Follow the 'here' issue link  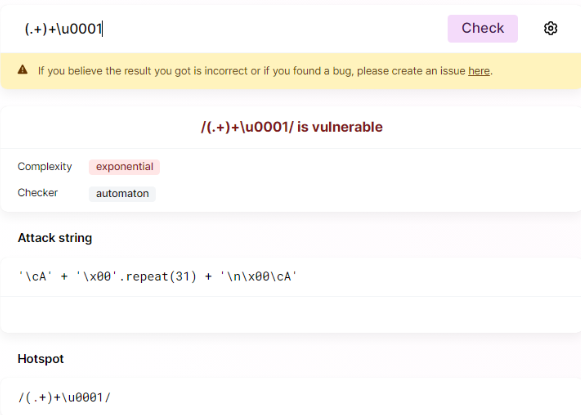pos(479,71)
